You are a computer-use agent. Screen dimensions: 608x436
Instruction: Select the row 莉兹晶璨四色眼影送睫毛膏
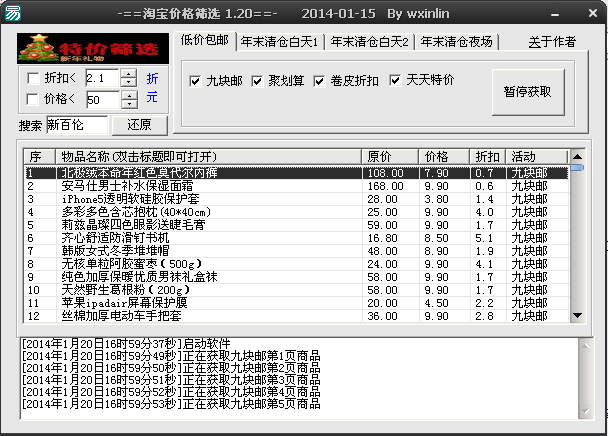tap(297, 225)
